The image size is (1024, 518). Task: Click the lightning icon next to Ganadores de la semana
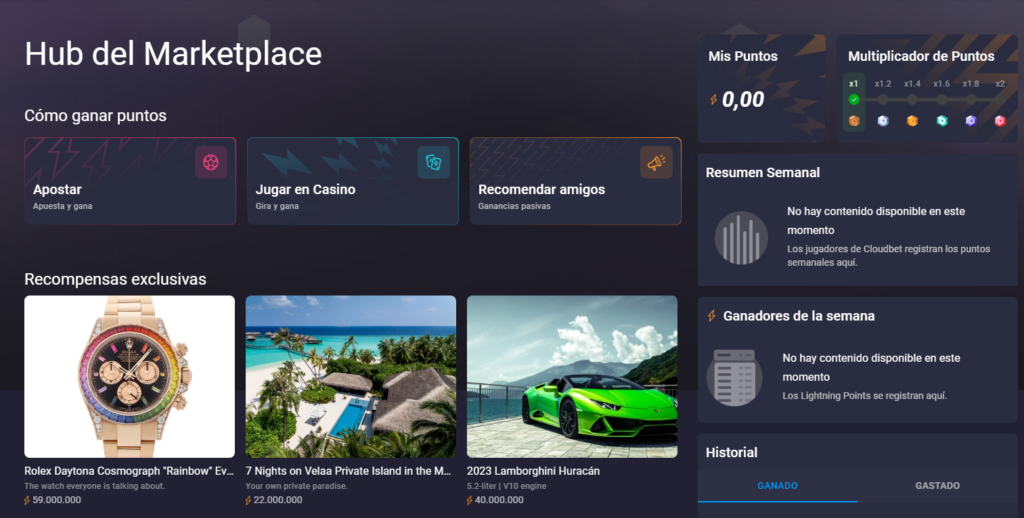tap(712, 316)
